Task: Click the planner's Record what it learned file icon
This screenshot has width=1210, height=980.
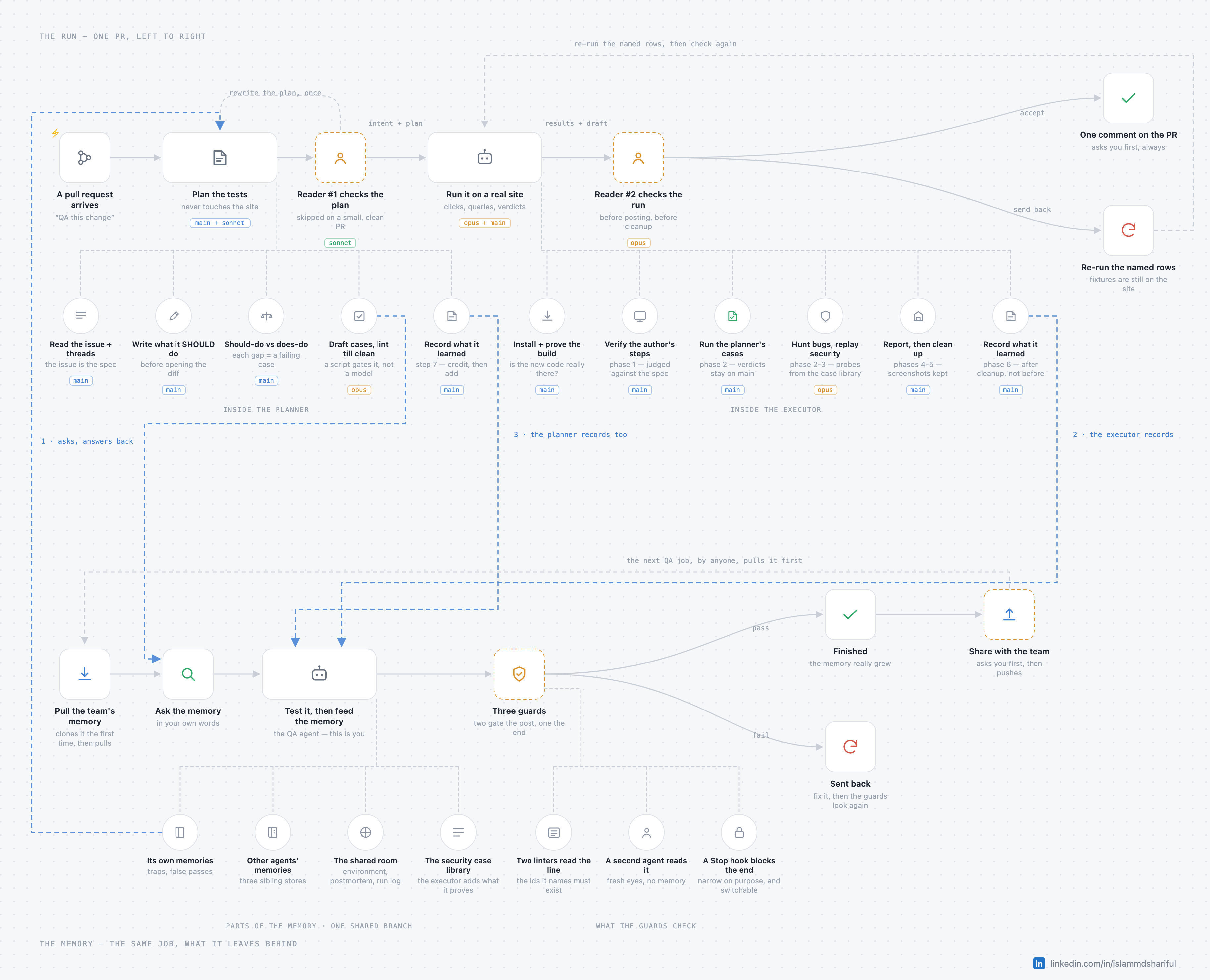Action: click(x=452, y=316)
